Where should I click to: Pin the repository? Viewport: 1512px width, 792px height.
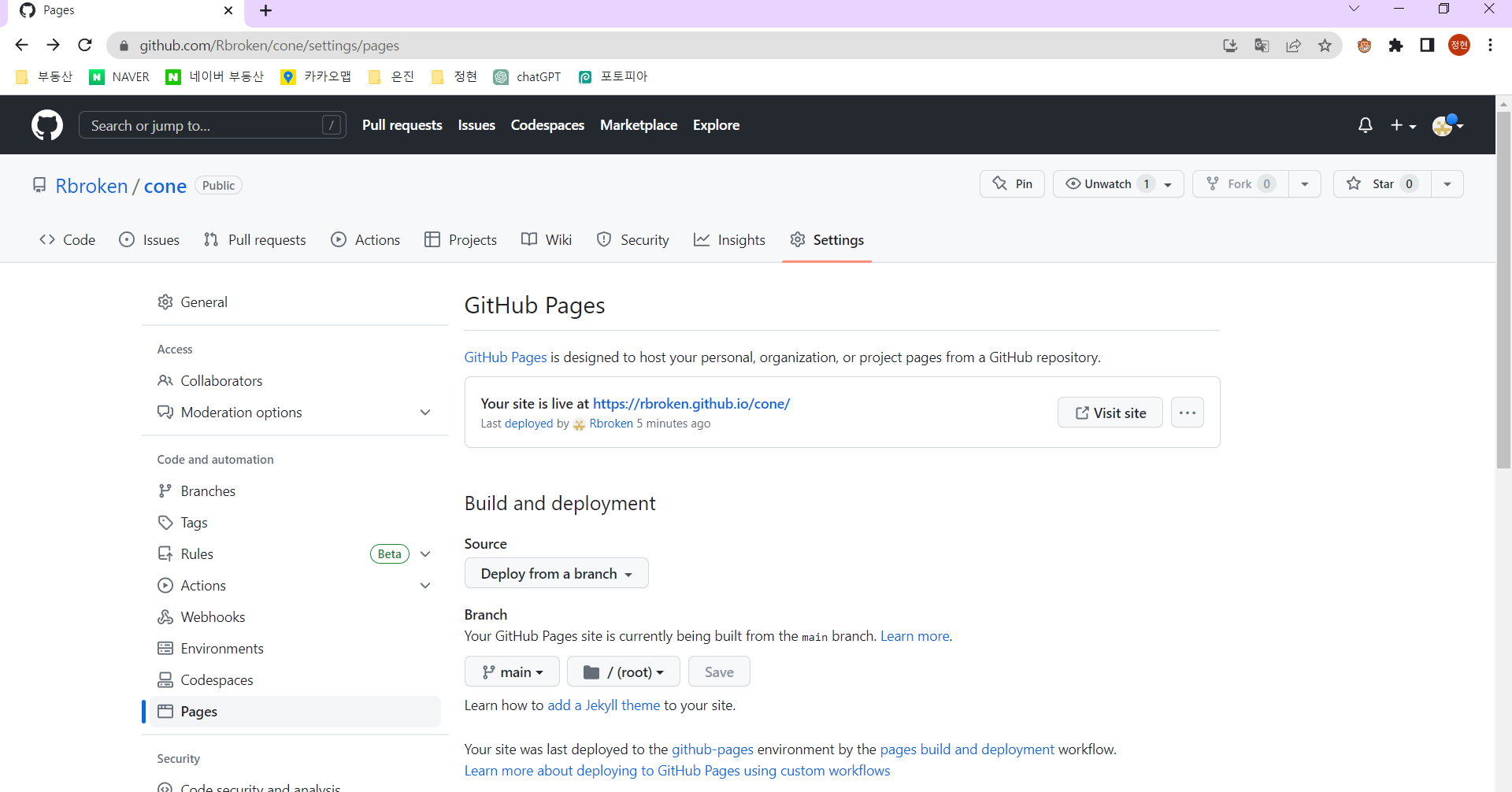pos(1012,184)
